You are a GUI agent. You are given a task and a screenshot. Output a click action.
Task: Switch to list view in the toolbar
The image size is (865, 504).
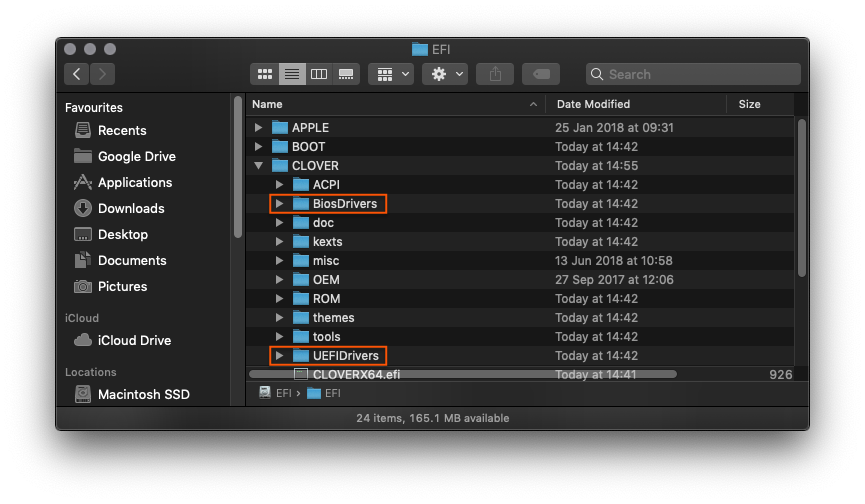292,74
